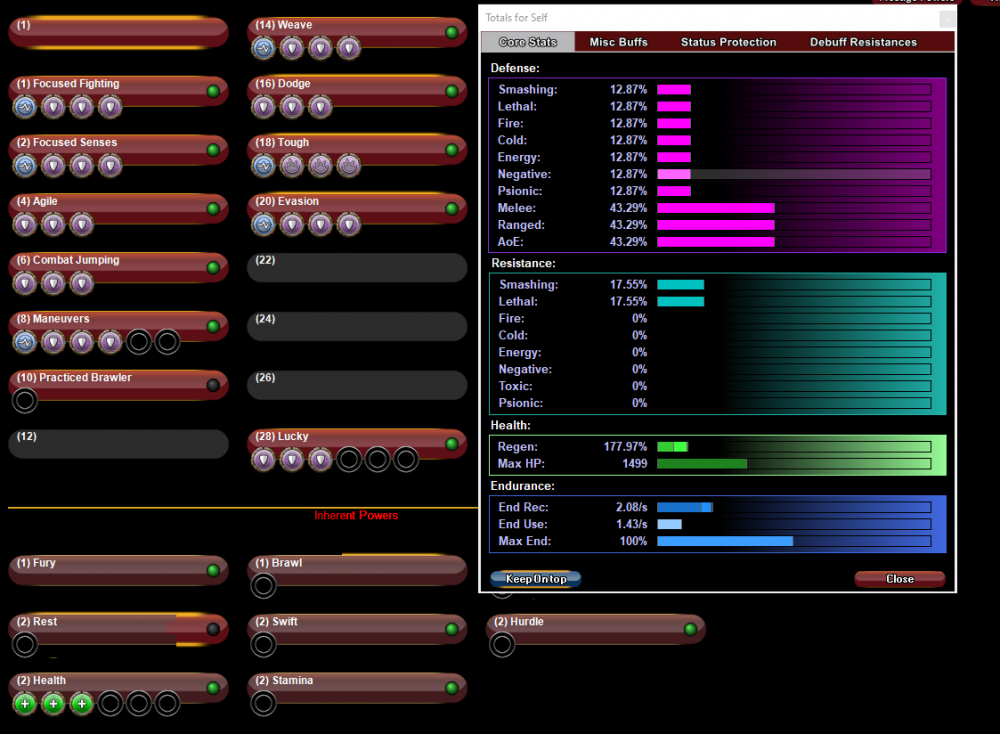The image size is (1000, 734).
Task: Select first enhancement icon under Evasion
Action: click(263, 224)
